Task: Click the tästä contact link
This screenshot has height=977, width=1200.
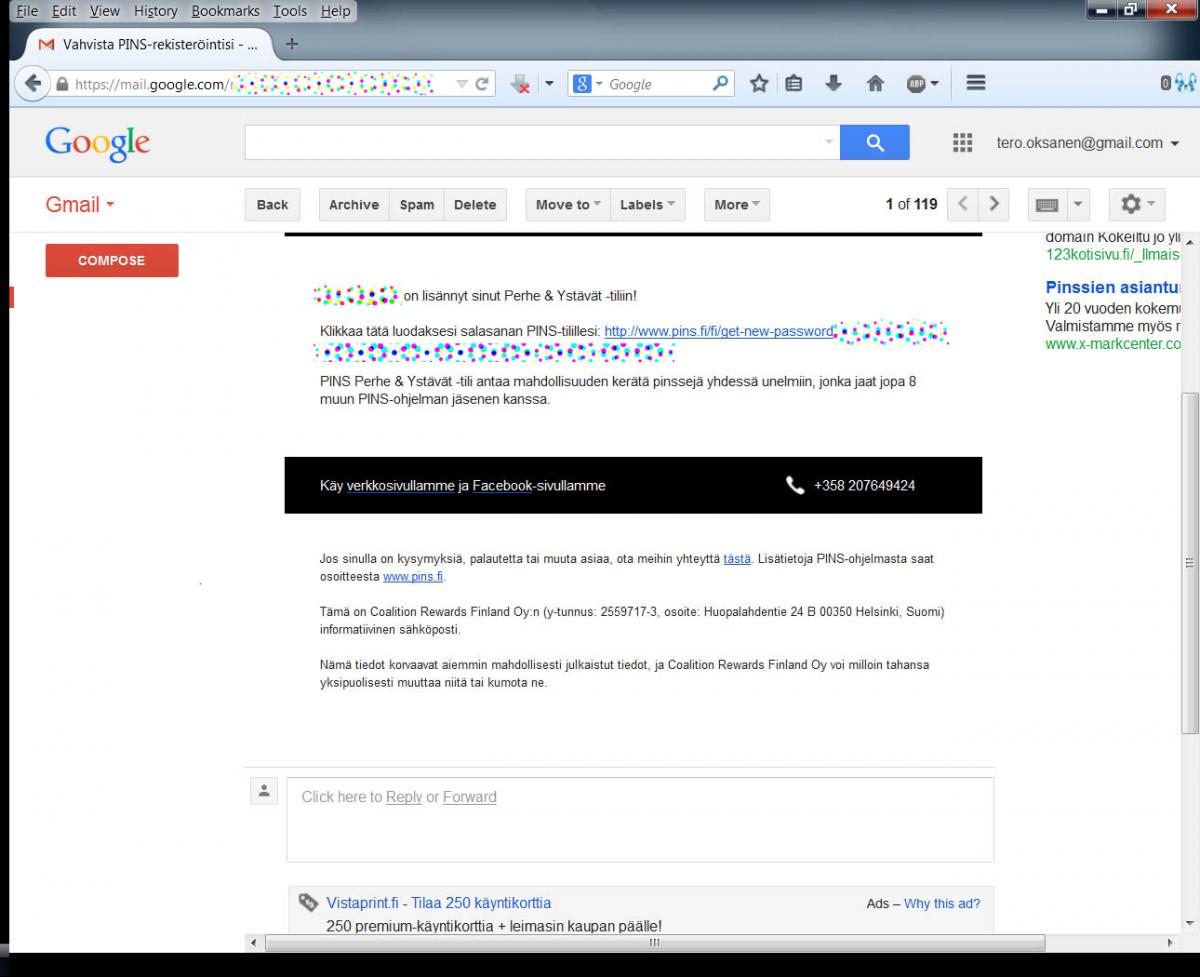Action: pos(737,559)
